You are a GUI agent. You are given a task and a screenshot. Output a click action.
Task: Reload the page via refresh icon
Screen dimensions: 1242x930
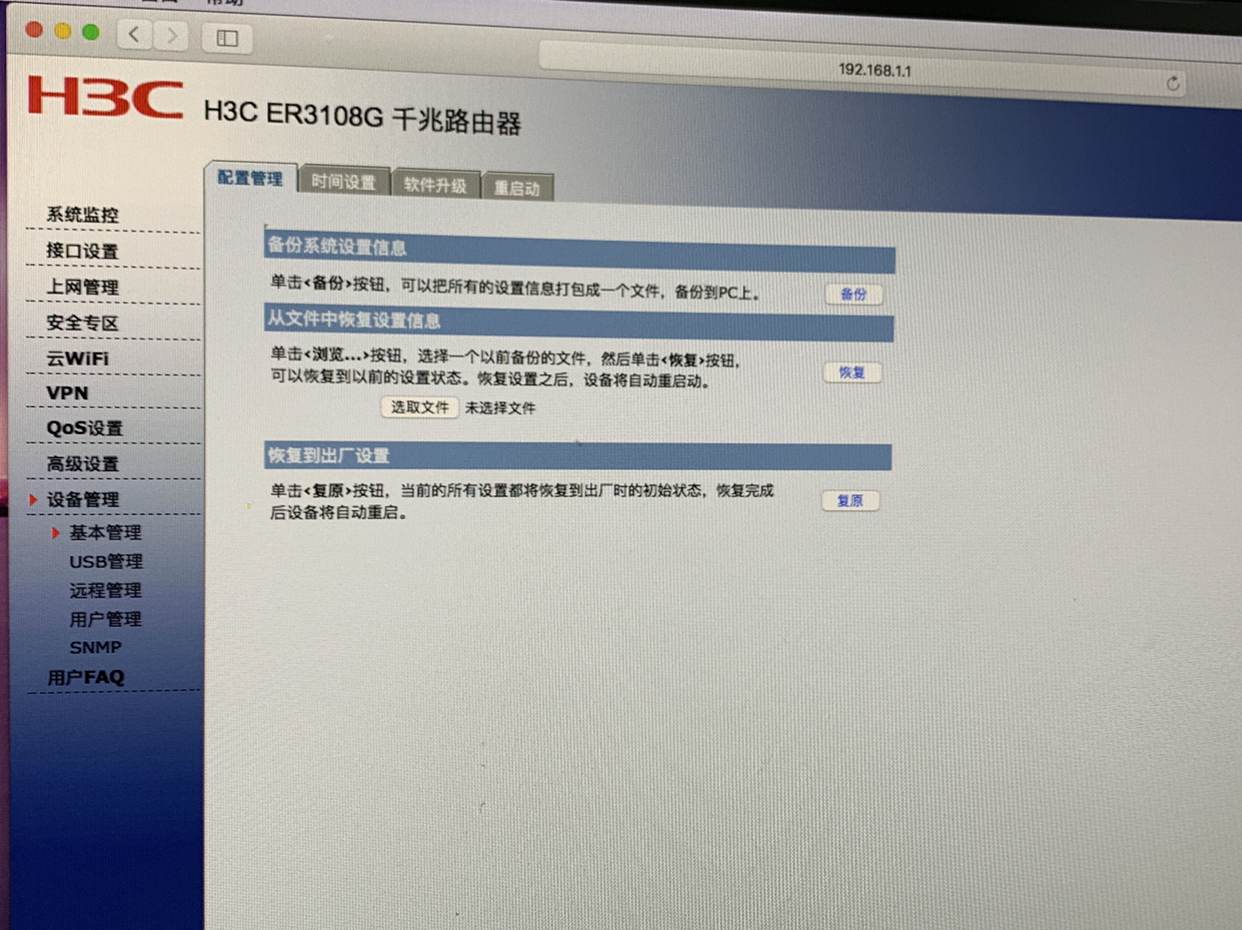point(1173,84)
